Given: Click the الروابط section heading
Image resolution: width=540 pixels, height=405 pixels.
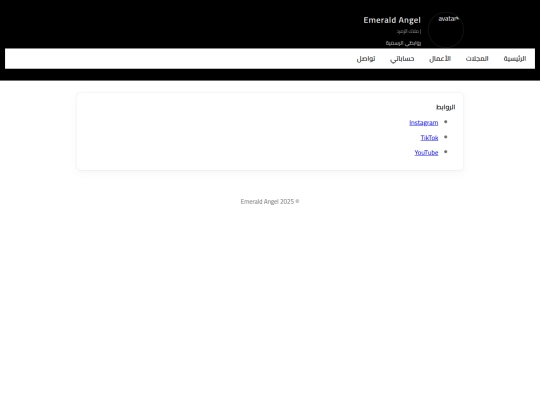Looking at the screenshot, I should click(445, 107).
